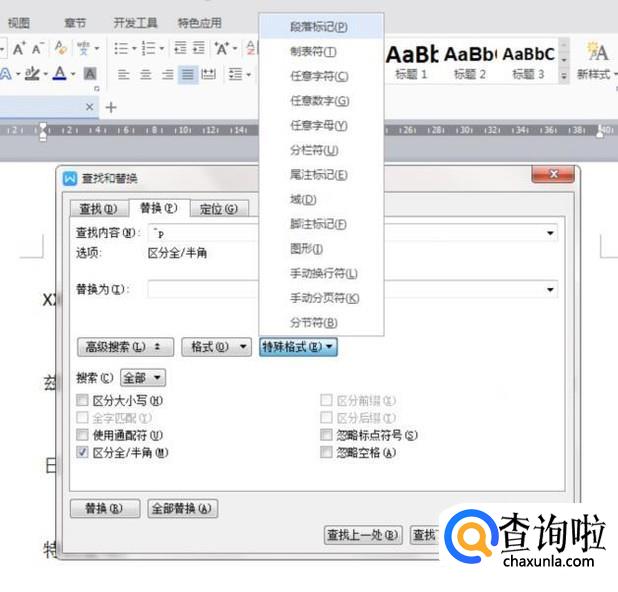
Task: Apply the 标题 1 style
Action: 412,62
